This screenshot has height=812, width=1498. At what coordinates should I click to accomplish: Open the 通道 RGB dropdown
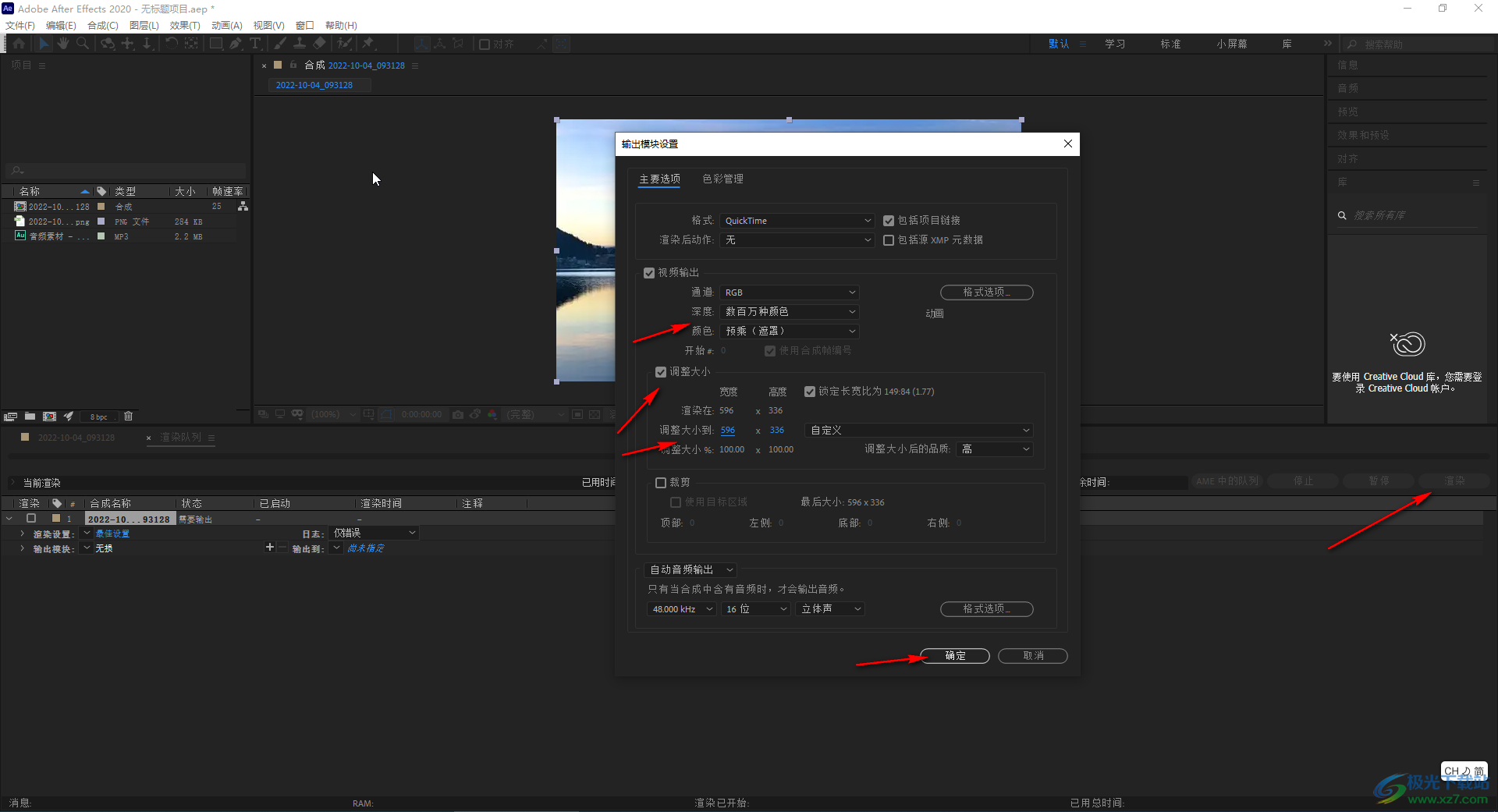790,293
